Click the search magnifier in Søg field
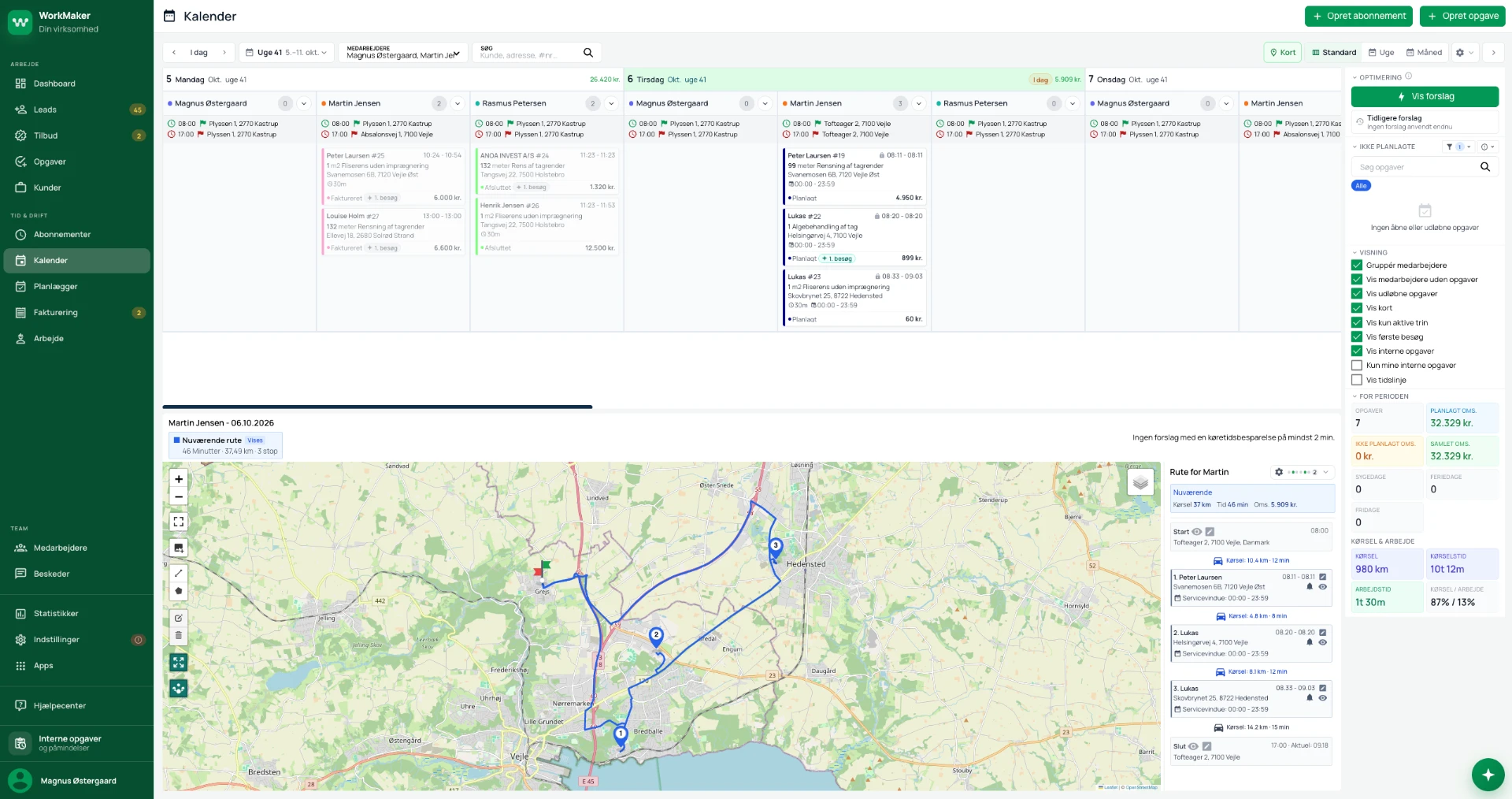Viewport: 1512px width, 799px height. pos(587,53)
